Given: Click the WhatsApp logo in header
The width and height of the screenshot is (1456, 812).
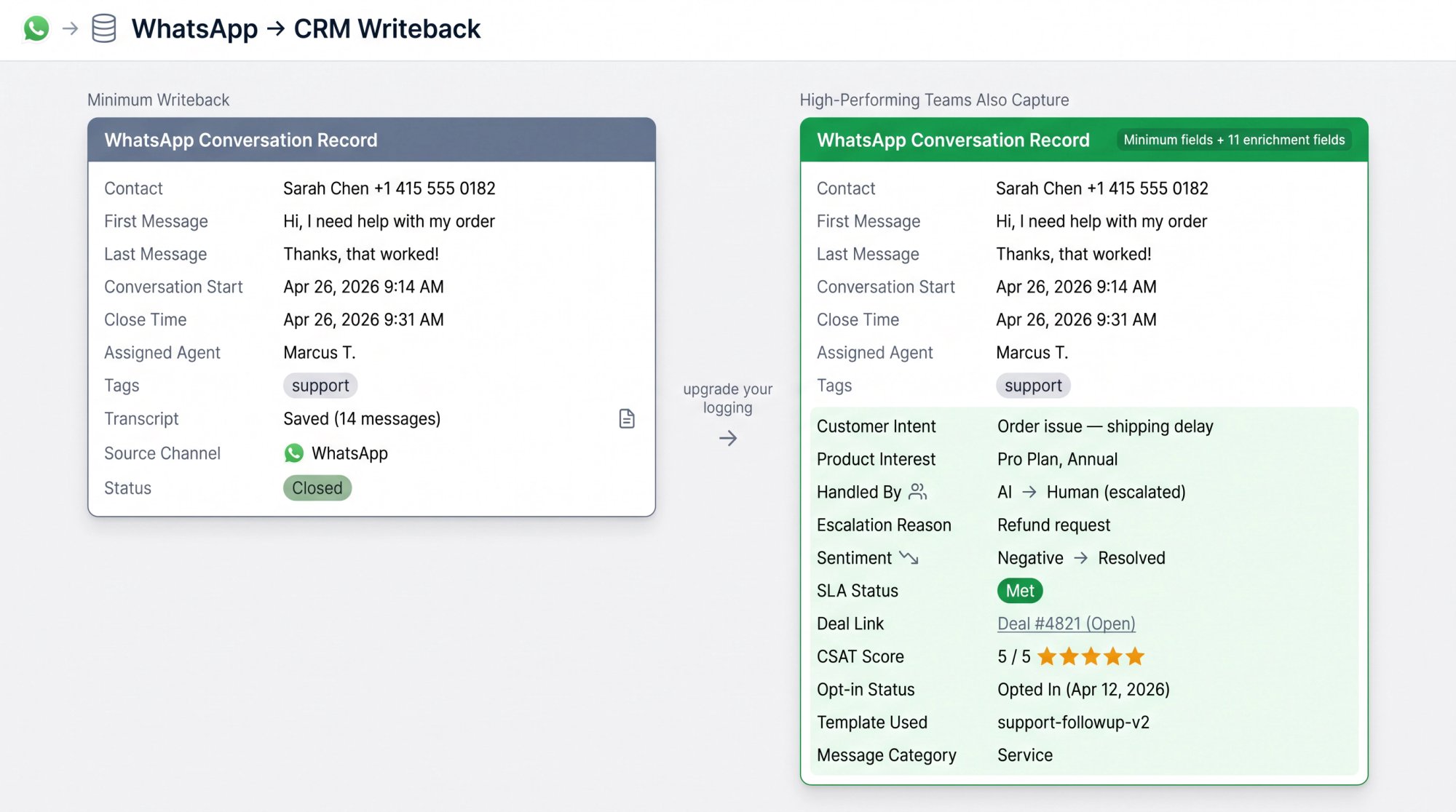Looking at the screenshot, I should (36, 28).
